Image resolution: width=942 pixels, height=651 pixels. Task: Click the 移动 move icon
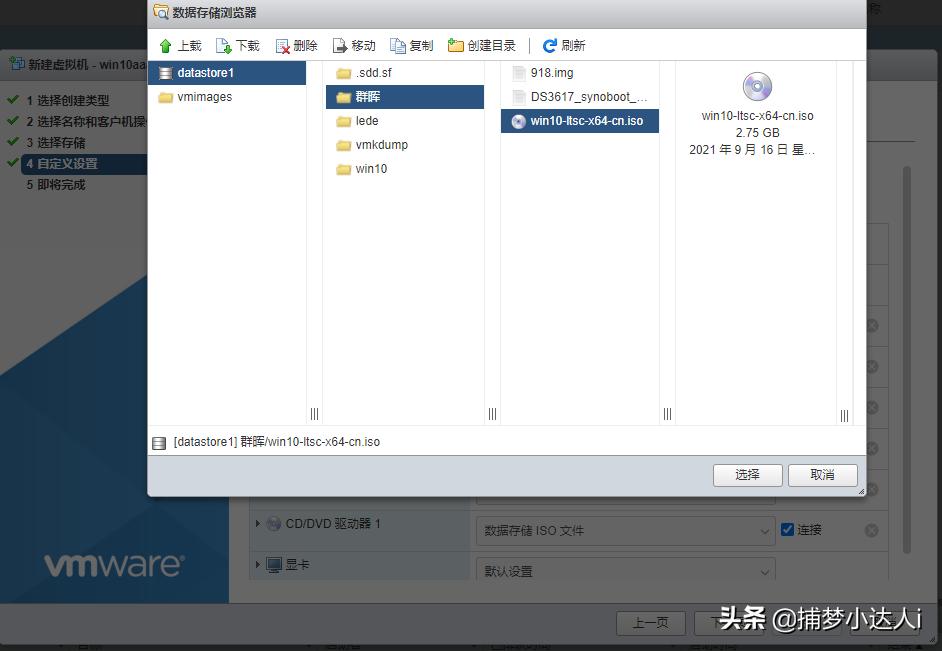point(340,44)
